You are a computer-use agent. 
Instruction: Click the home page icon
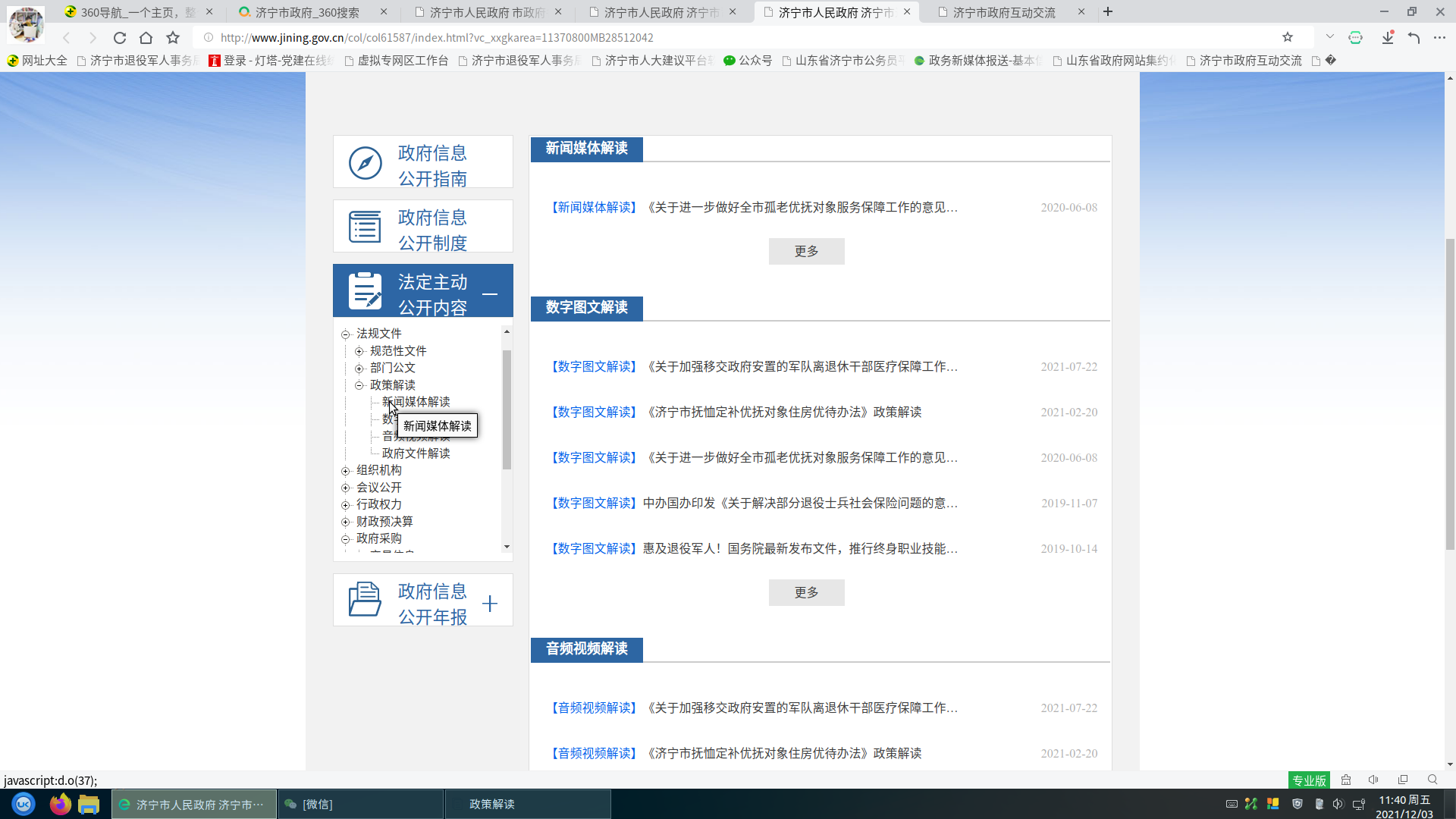[x=146, y=38]
